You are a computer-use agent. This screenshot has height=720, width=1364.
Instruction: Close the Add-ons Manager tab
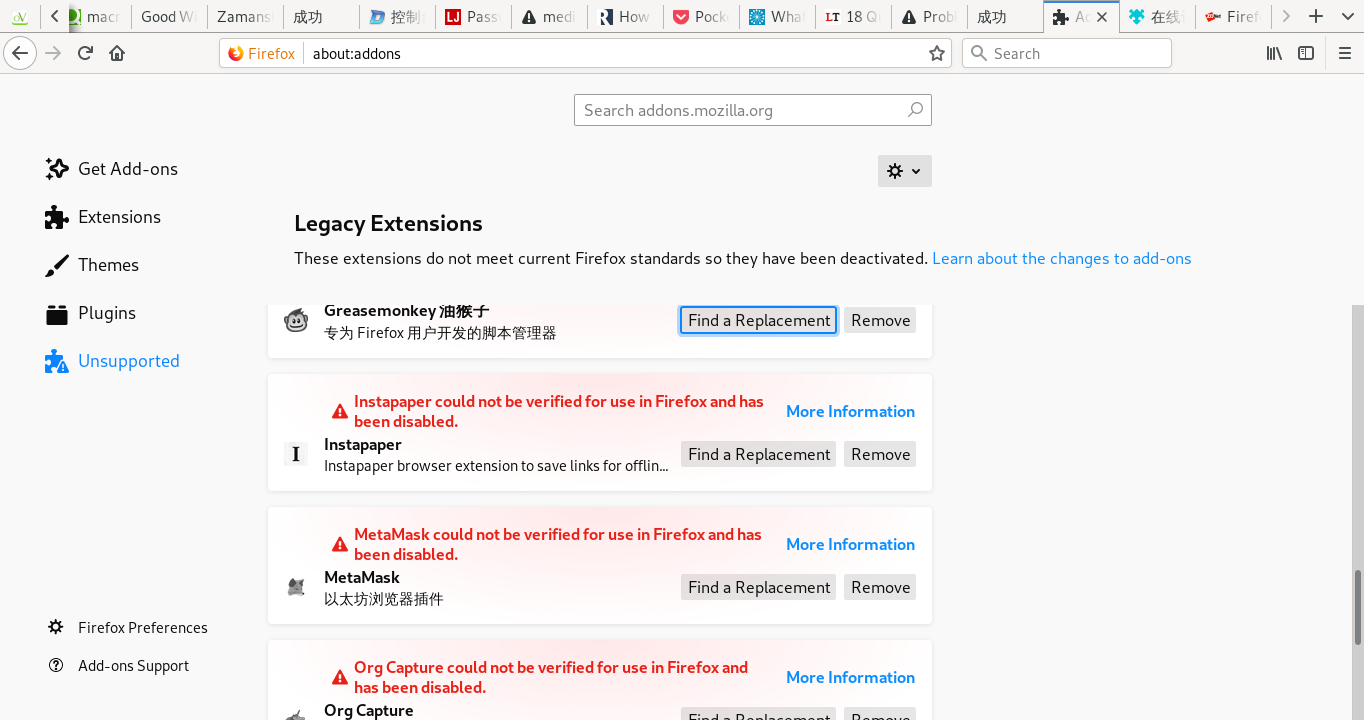tap(1102, 17)
